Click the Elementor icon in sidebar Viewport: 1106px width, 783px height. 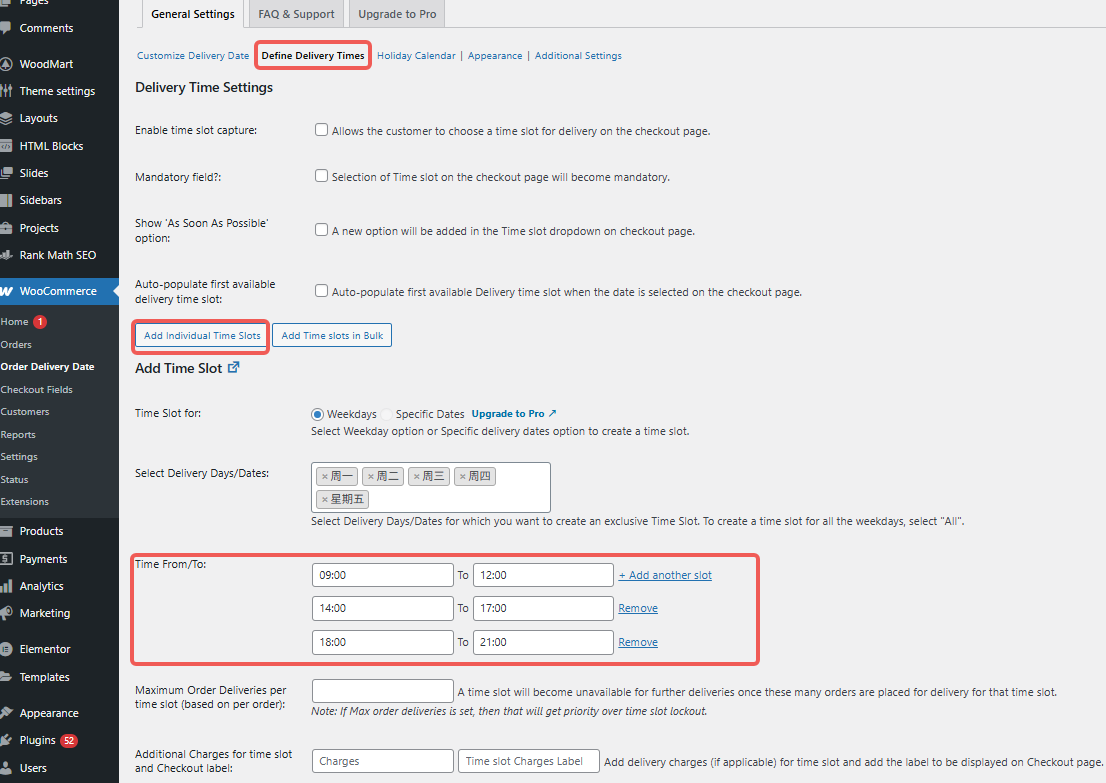coord(6,649)
